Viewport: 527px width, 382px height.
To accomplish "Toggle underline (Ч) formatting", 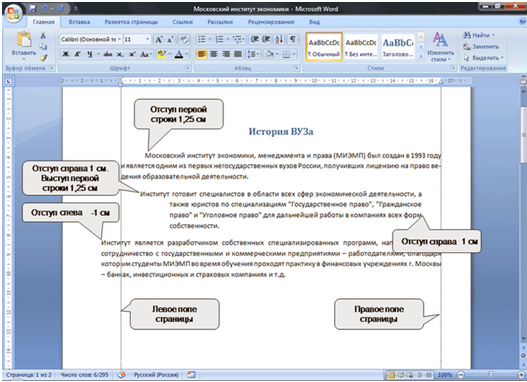I will tap(90, 54).
